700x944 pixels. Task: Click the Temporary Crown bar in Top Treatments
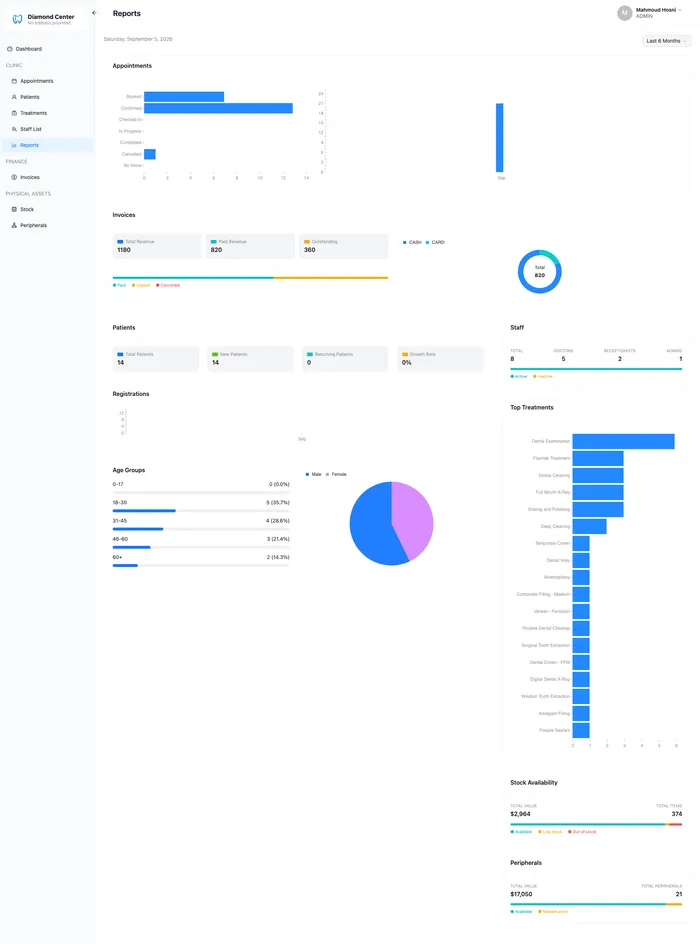581,543
